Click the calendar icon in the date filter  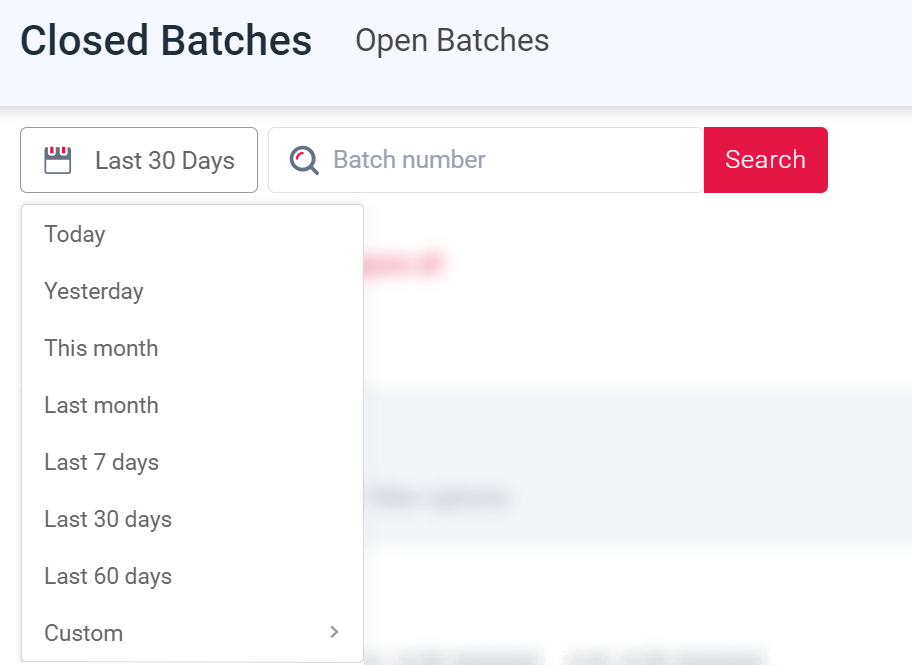tap(58, 159)
